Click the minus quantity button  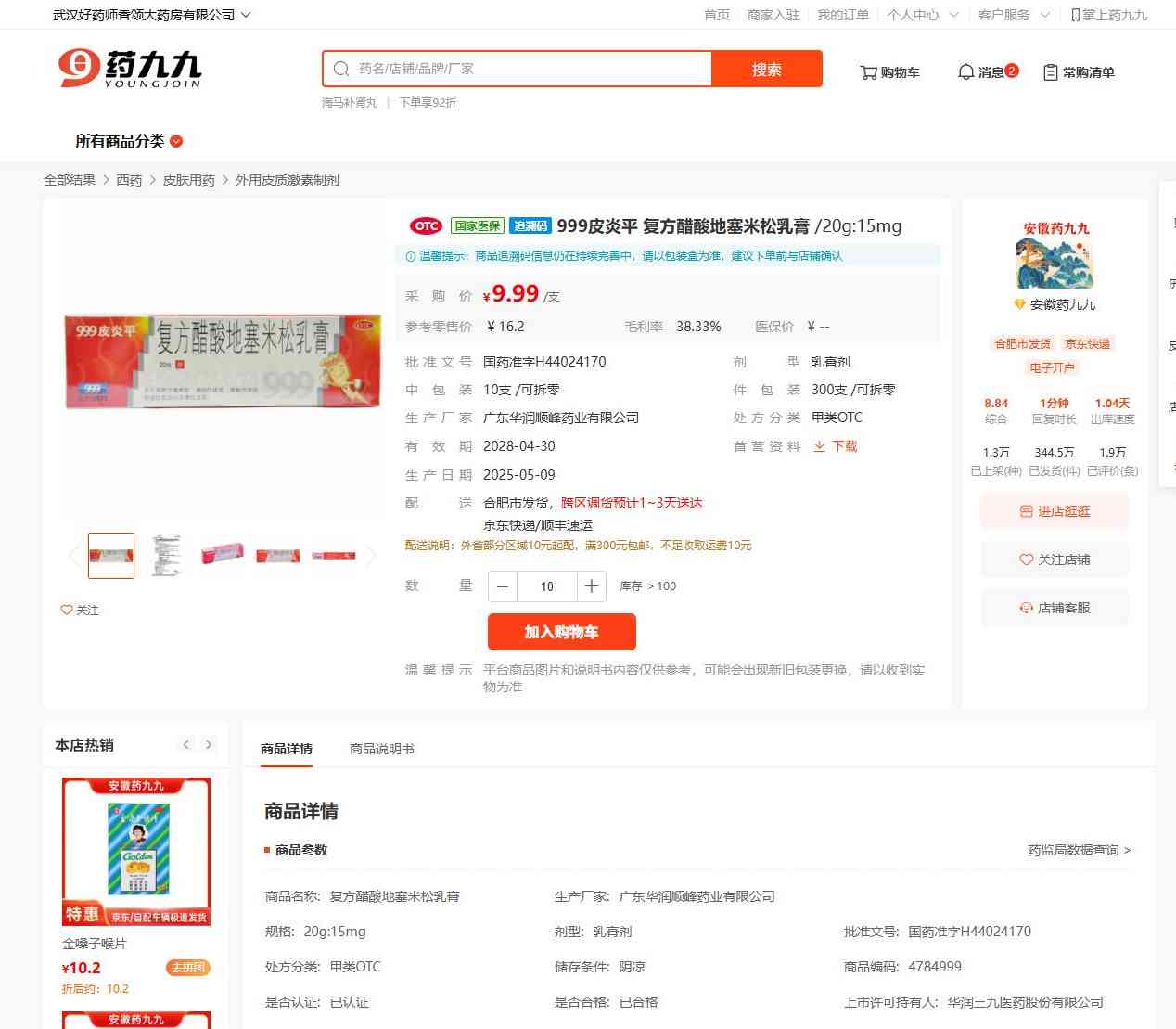pyautogui.click(x=503, y=586)
